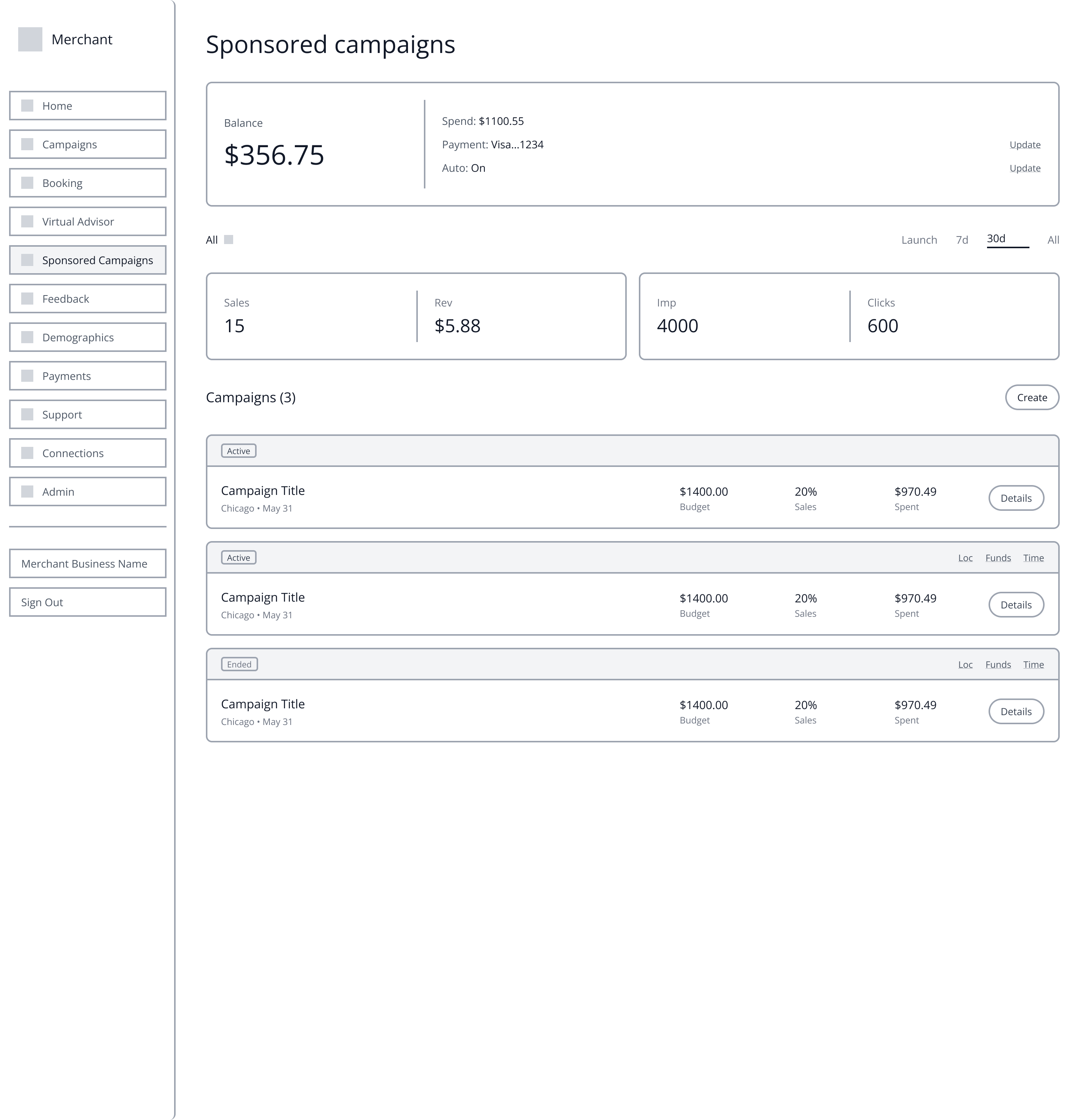Open Details of first Active campaign
1090x1120 pixels.
pos(1016,498)
